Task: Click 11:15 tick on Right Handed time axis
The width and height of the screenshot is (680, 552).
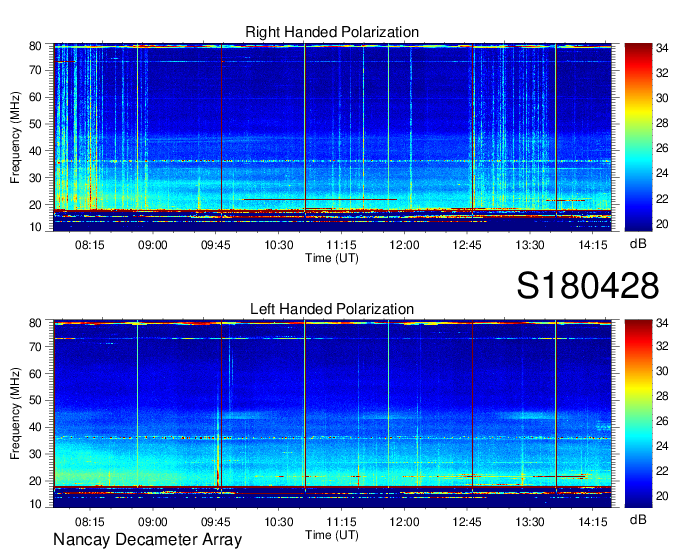Action: (x=342, y=245)
